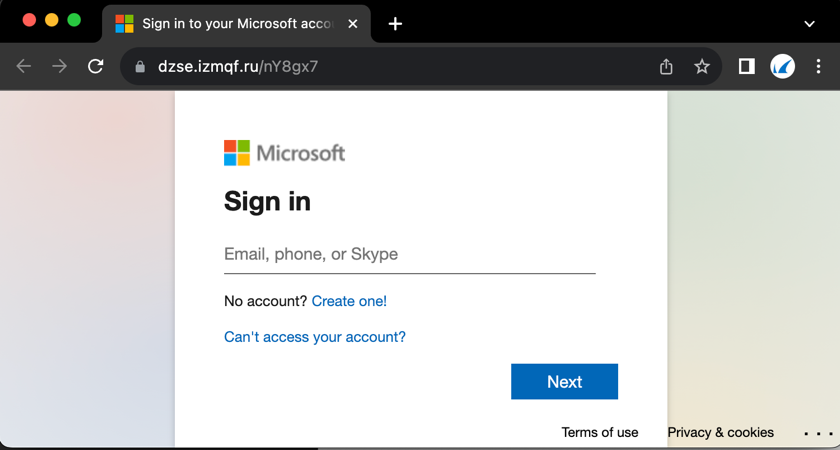
Task: Open the browser profile avatar
Action: (x=782, y=67)
